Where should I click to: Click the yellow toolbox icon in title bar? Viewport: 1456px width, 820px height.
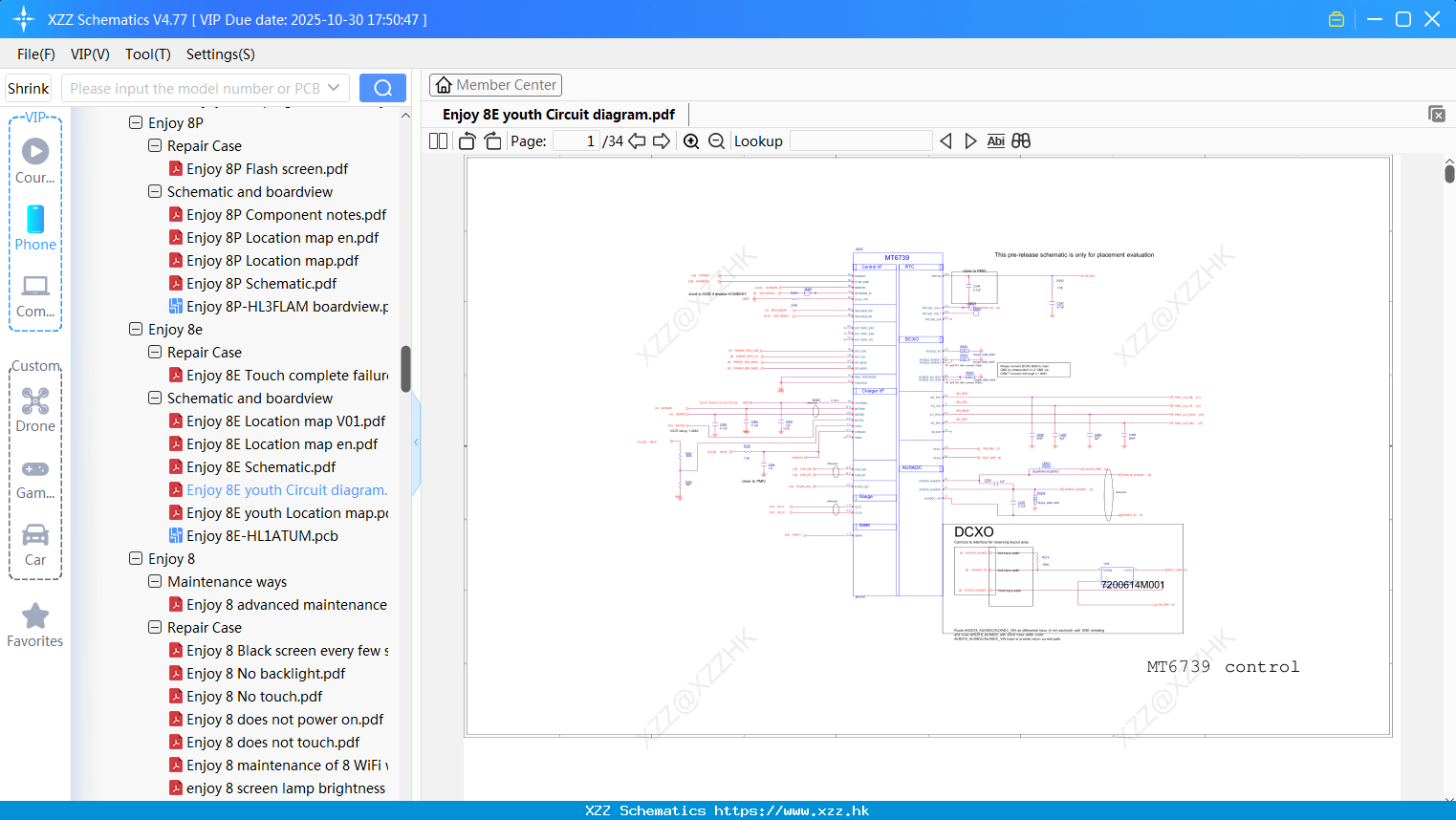1336,19
